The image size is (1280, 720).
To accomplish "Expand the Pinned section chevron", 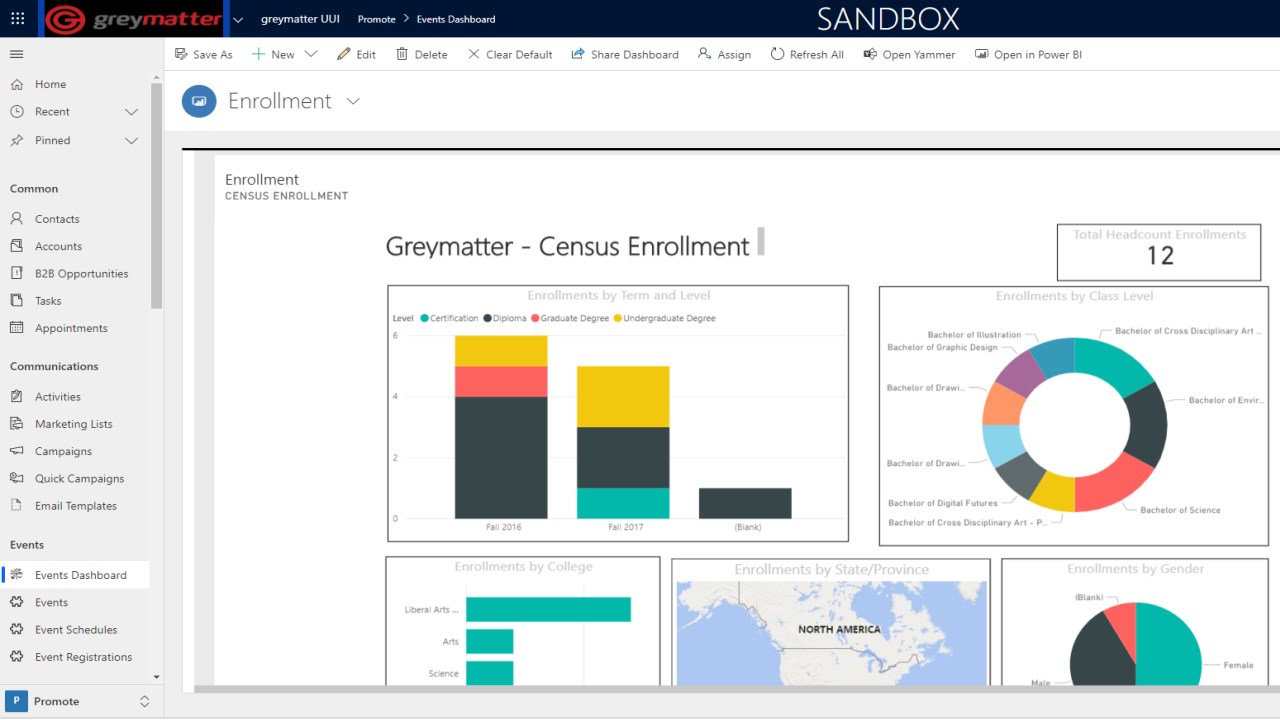I will click(x=131, y=141).
